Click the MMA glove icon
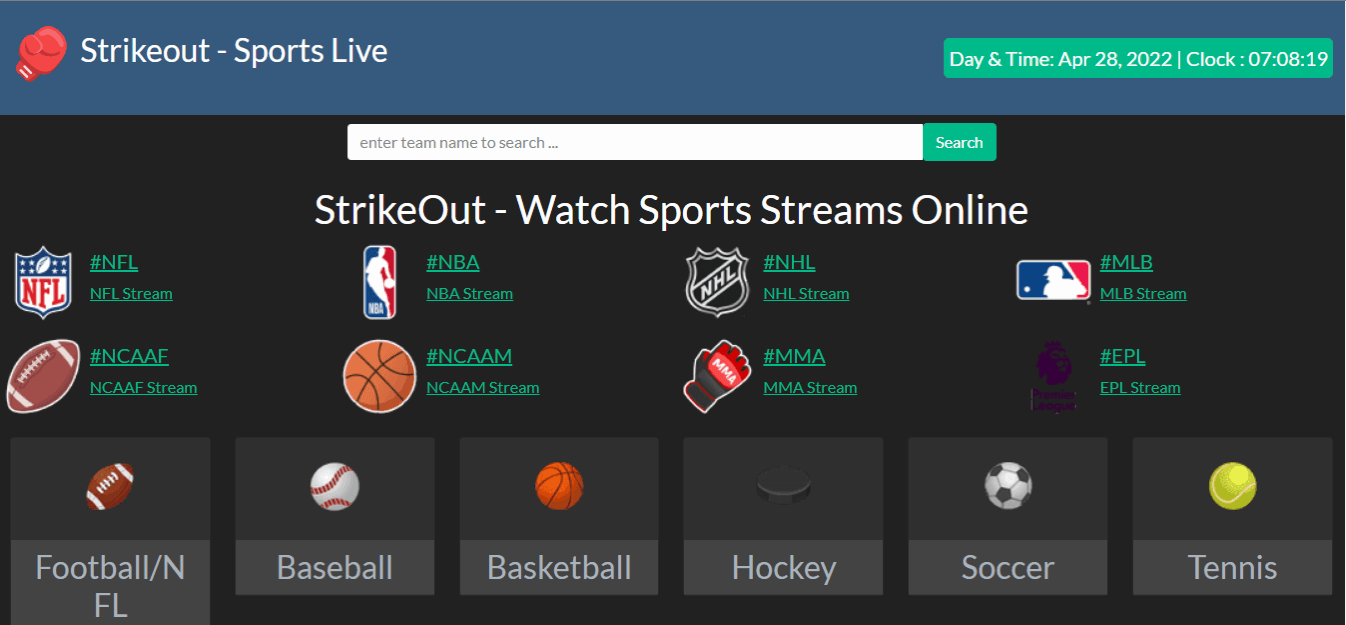The image size is (1346, 625). pos(716,376)
